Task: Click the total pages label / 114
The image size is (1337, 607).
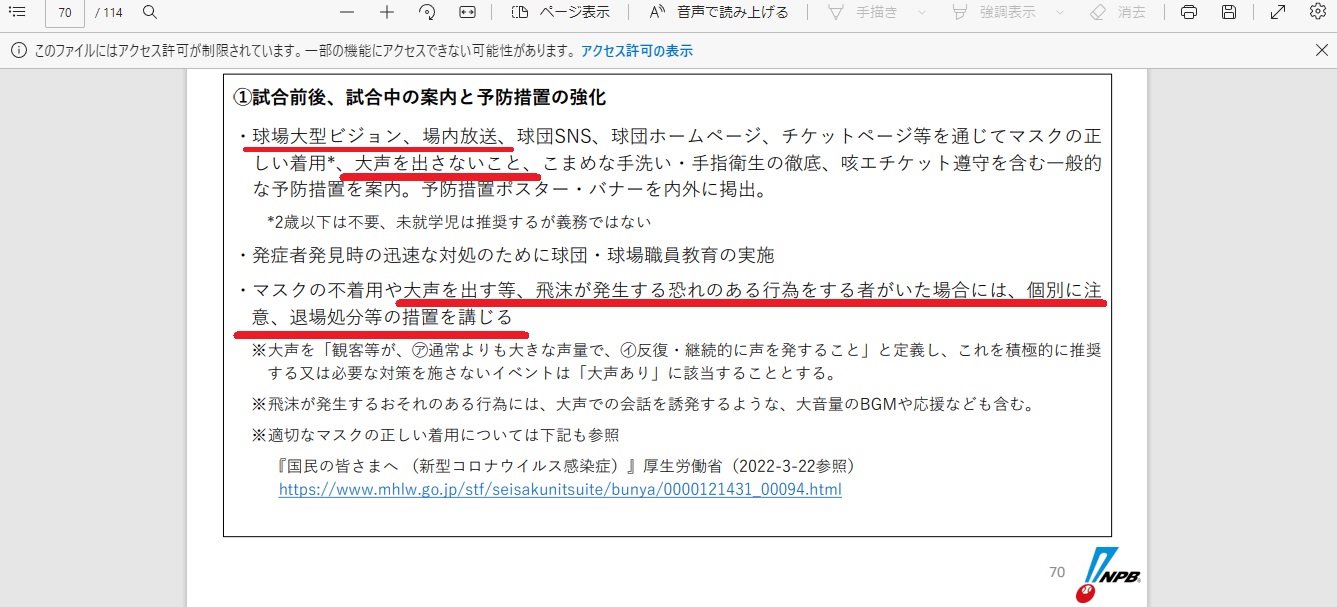Action: 108,13
